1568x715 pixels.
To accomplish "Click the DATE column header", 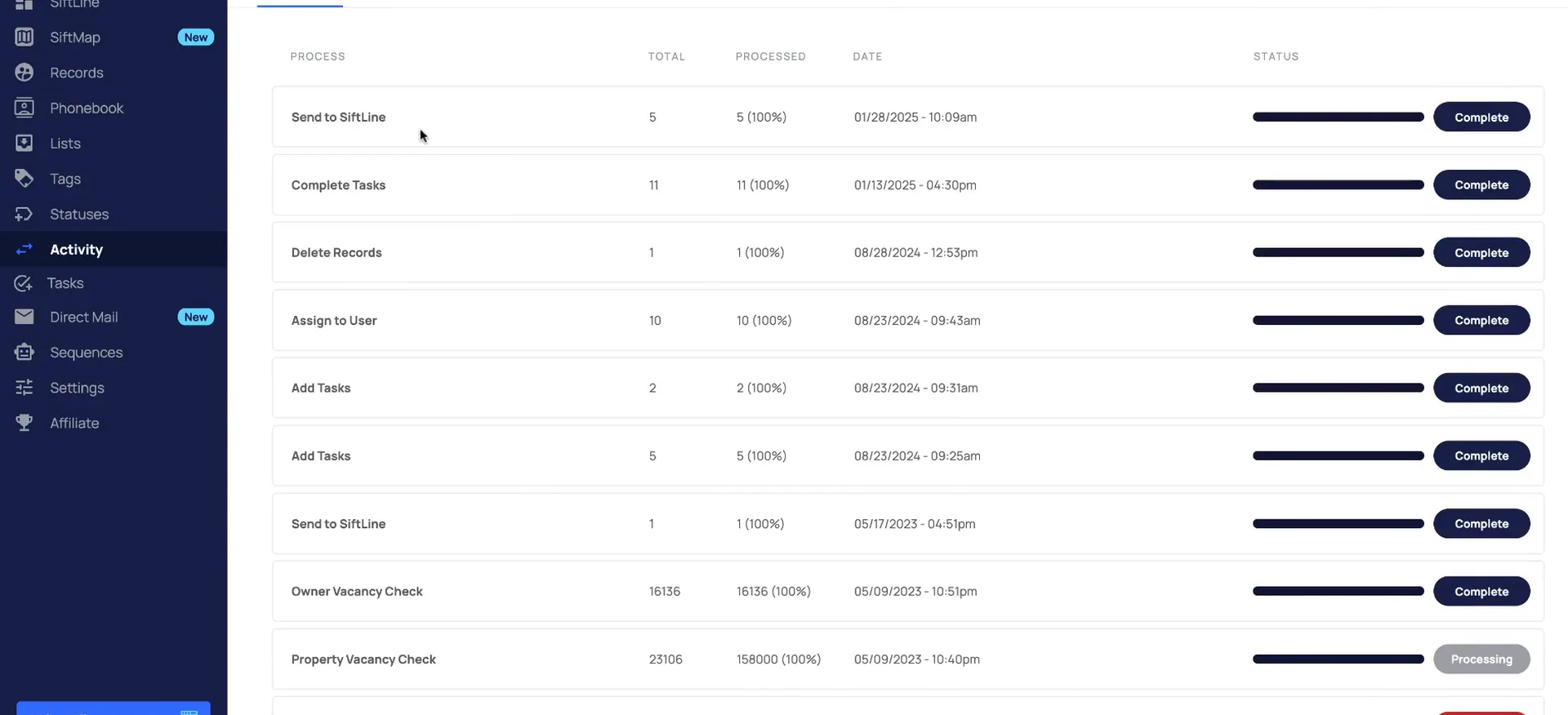I will pos(867,56).
